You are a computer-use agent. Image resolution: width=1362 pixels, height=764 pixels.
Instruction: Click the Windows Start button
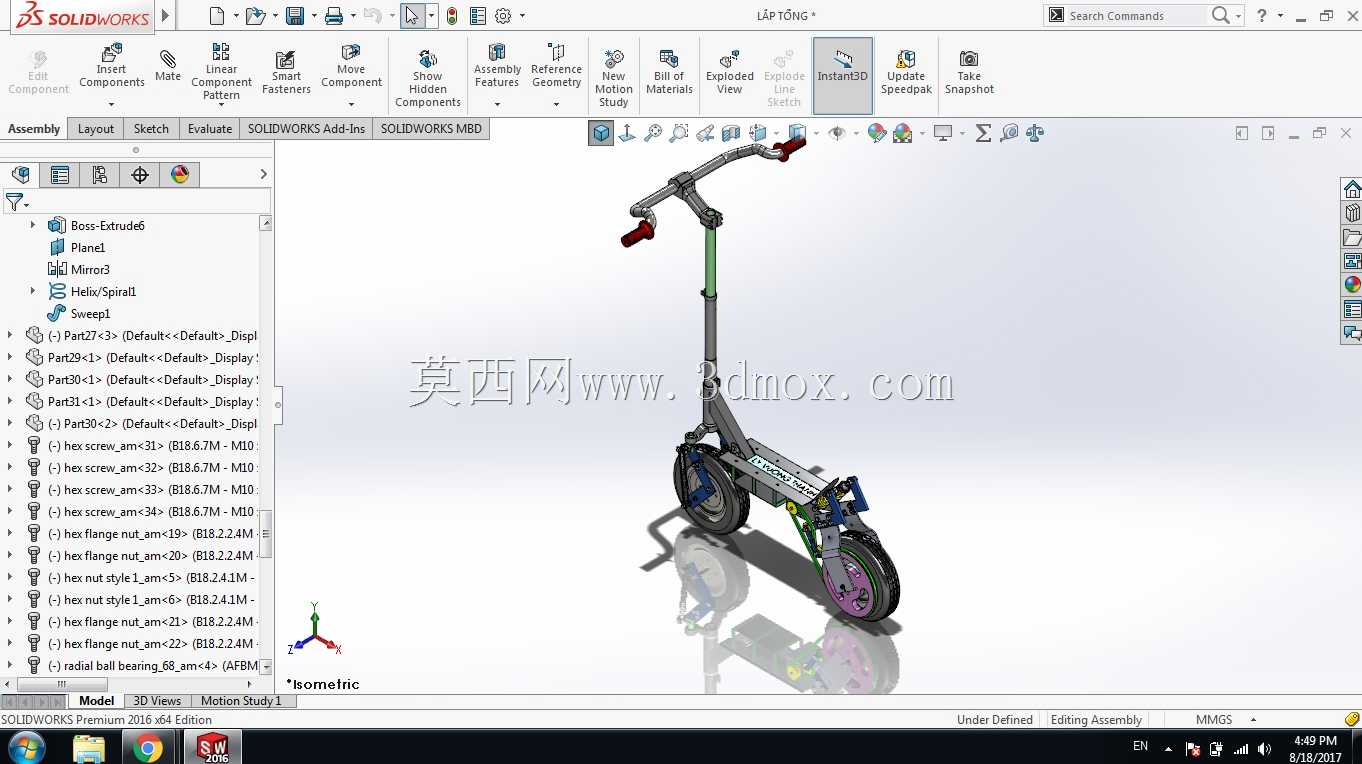(25, 747)
